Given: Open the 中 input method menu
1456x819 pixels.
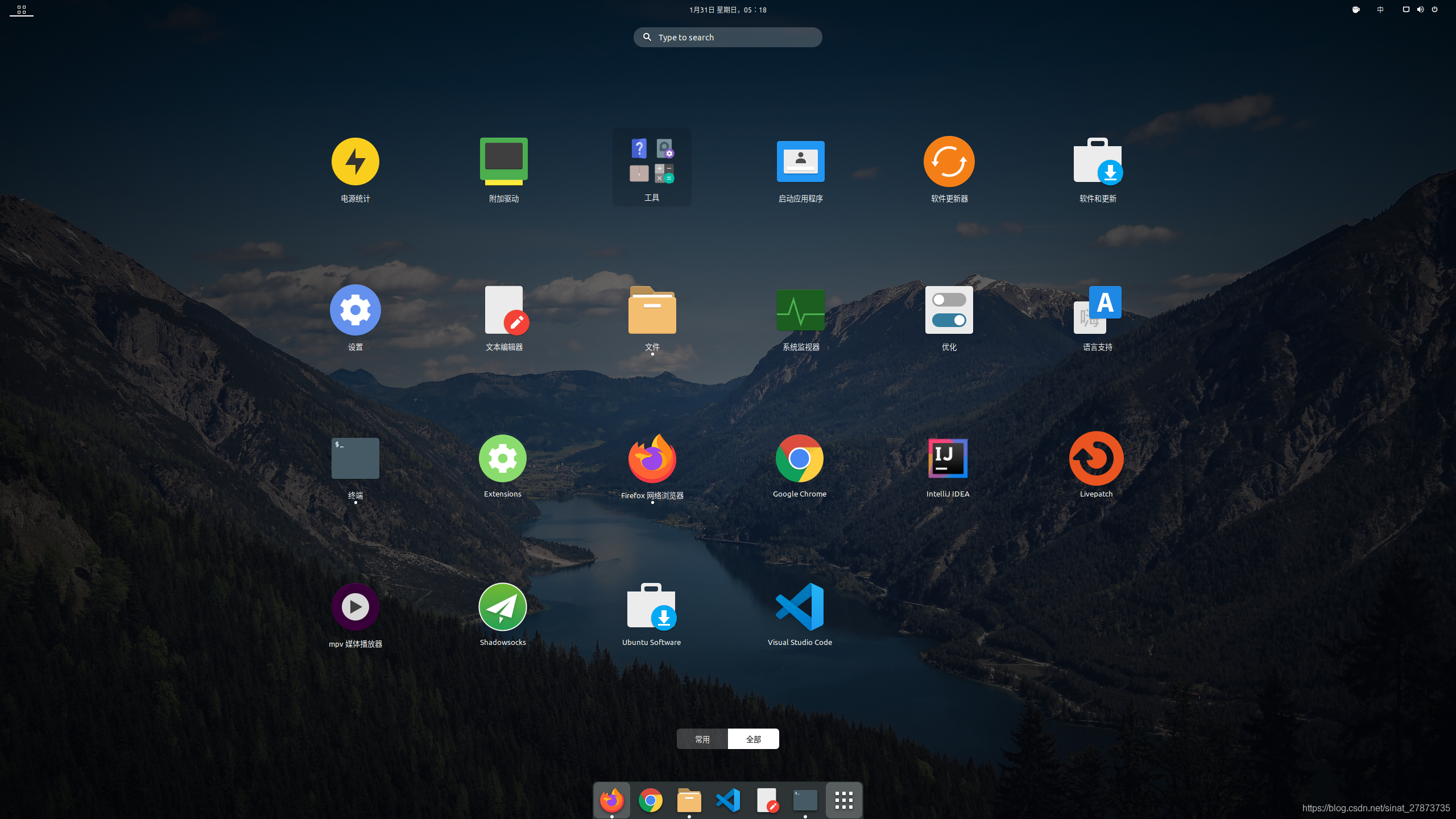Looking at the screenshot, I should [x=1380, y=10].
